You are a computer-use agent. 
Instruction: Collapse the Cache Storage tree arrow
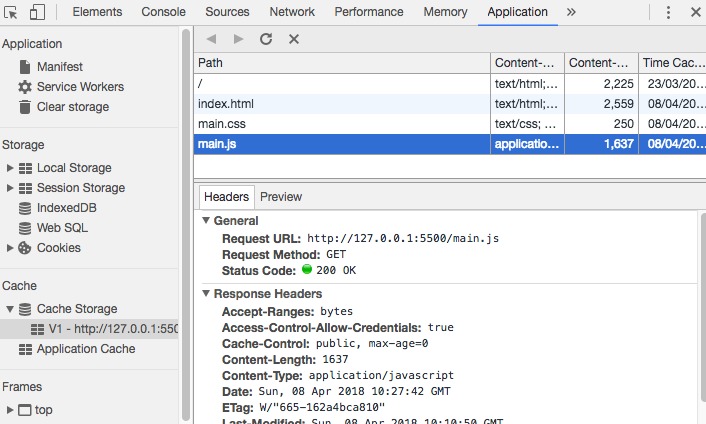click(9, 309)
